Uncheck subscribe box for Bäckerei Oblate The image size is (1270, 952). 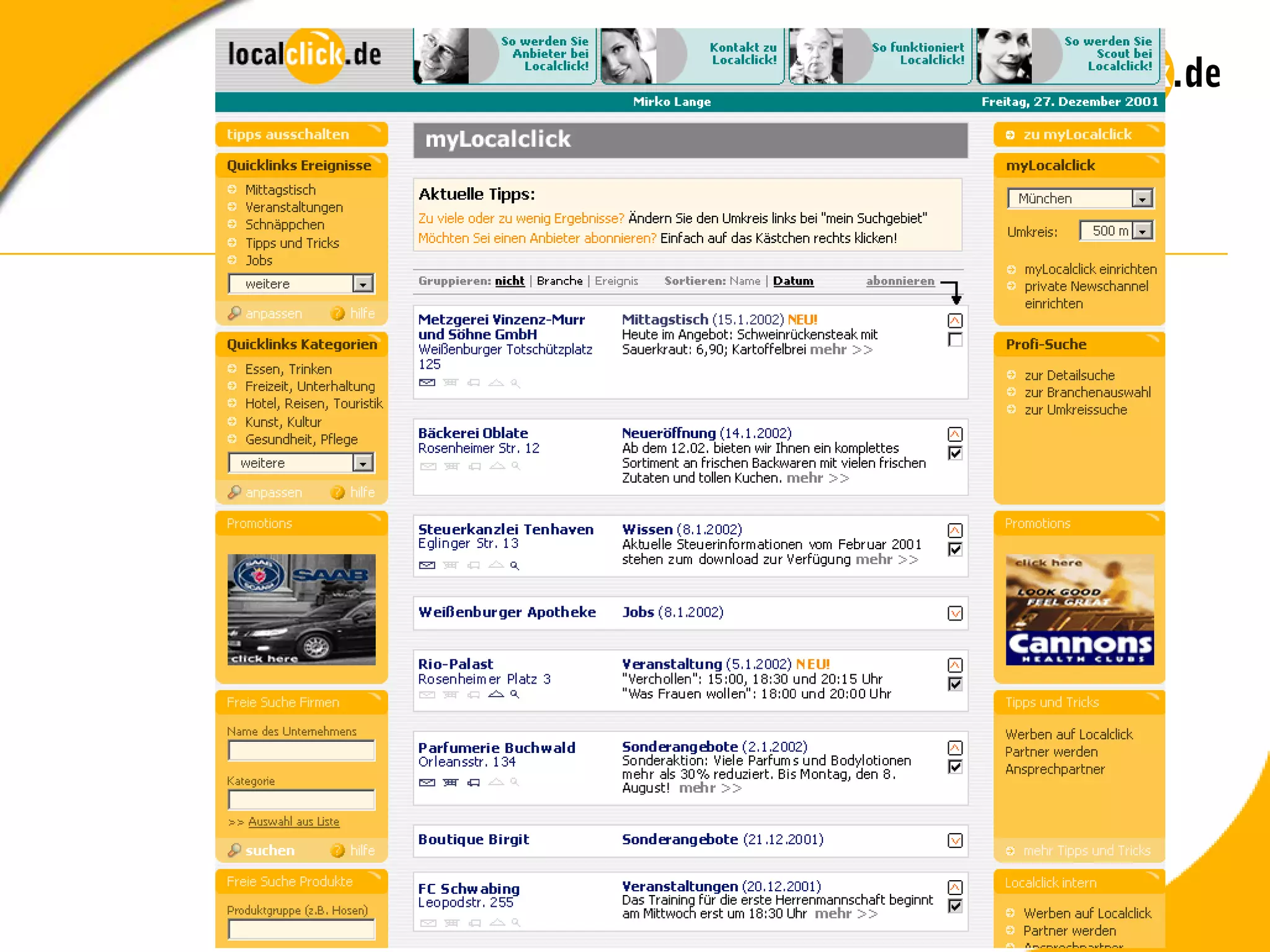pyautogui.click(x=955, y=453)
